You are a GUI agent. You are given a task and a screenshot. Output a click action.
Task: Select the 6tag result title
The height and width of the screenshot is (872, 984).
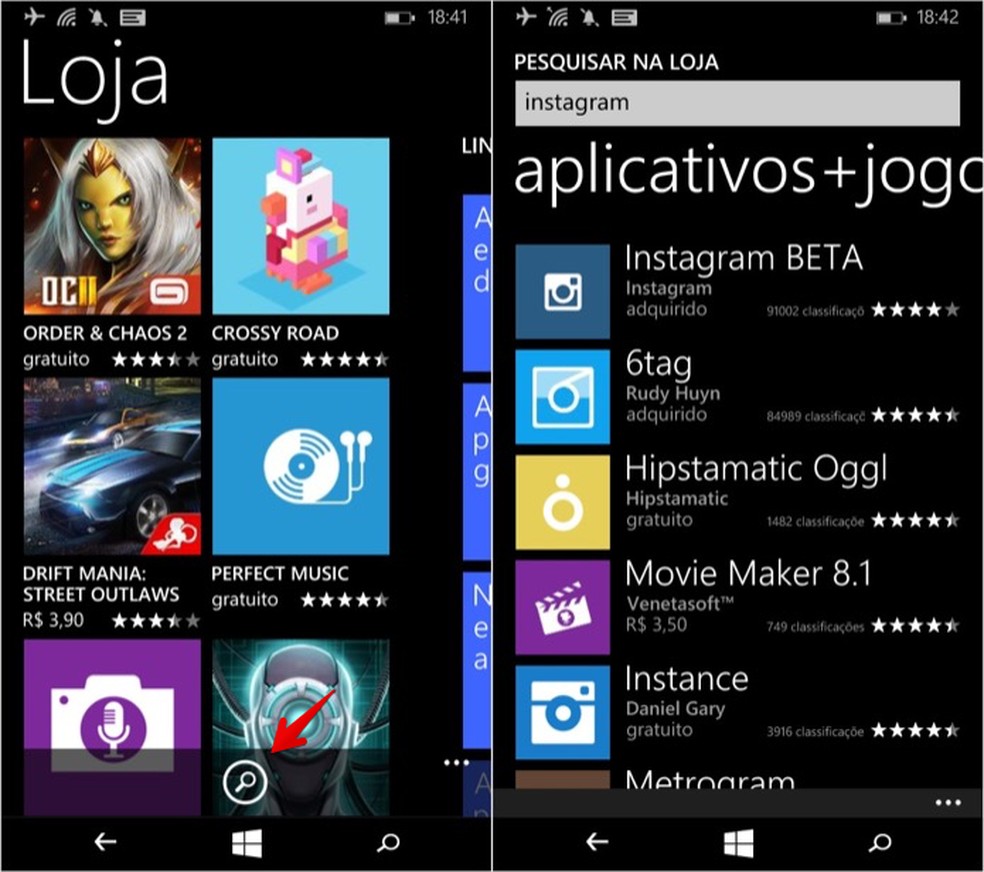[x=658, y=363]
